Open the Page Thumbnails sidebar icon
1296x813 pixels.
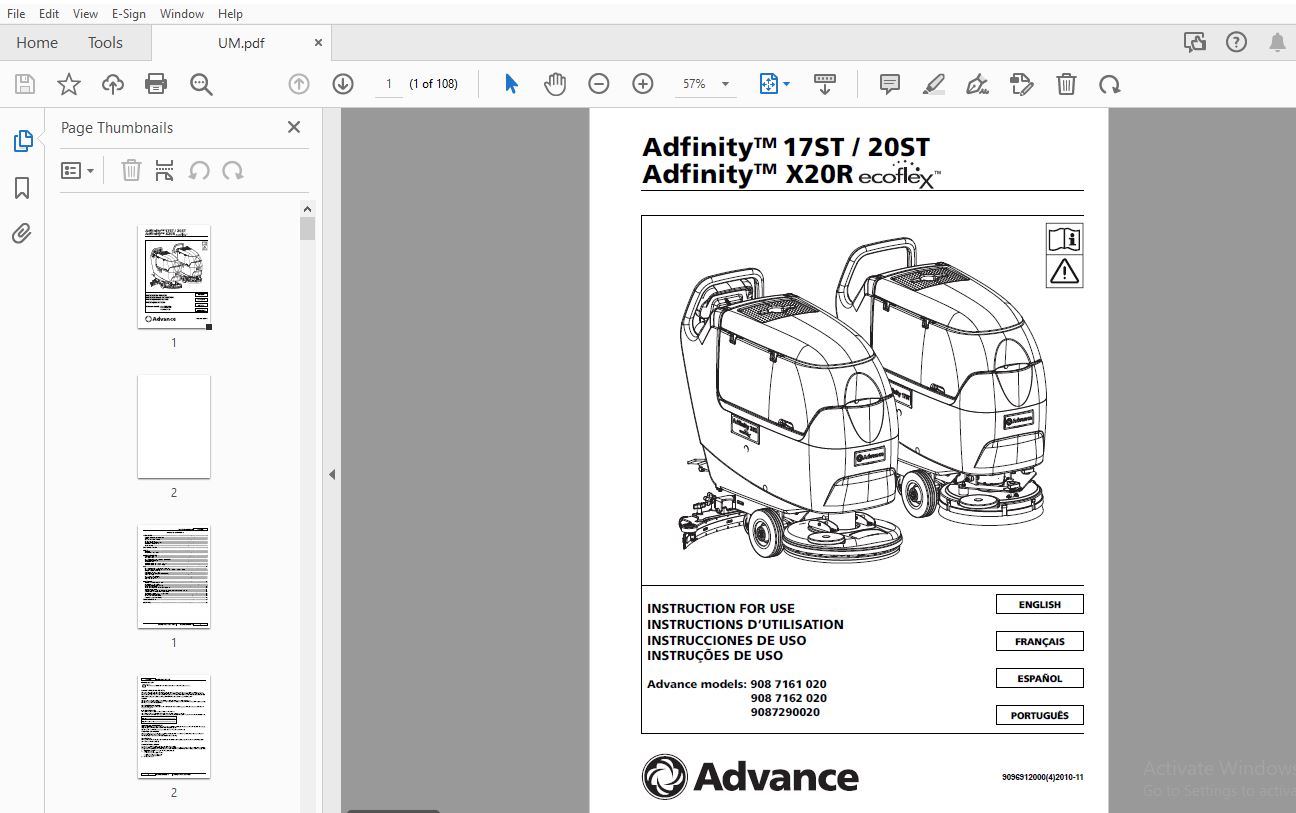click(x=22, y=142)
